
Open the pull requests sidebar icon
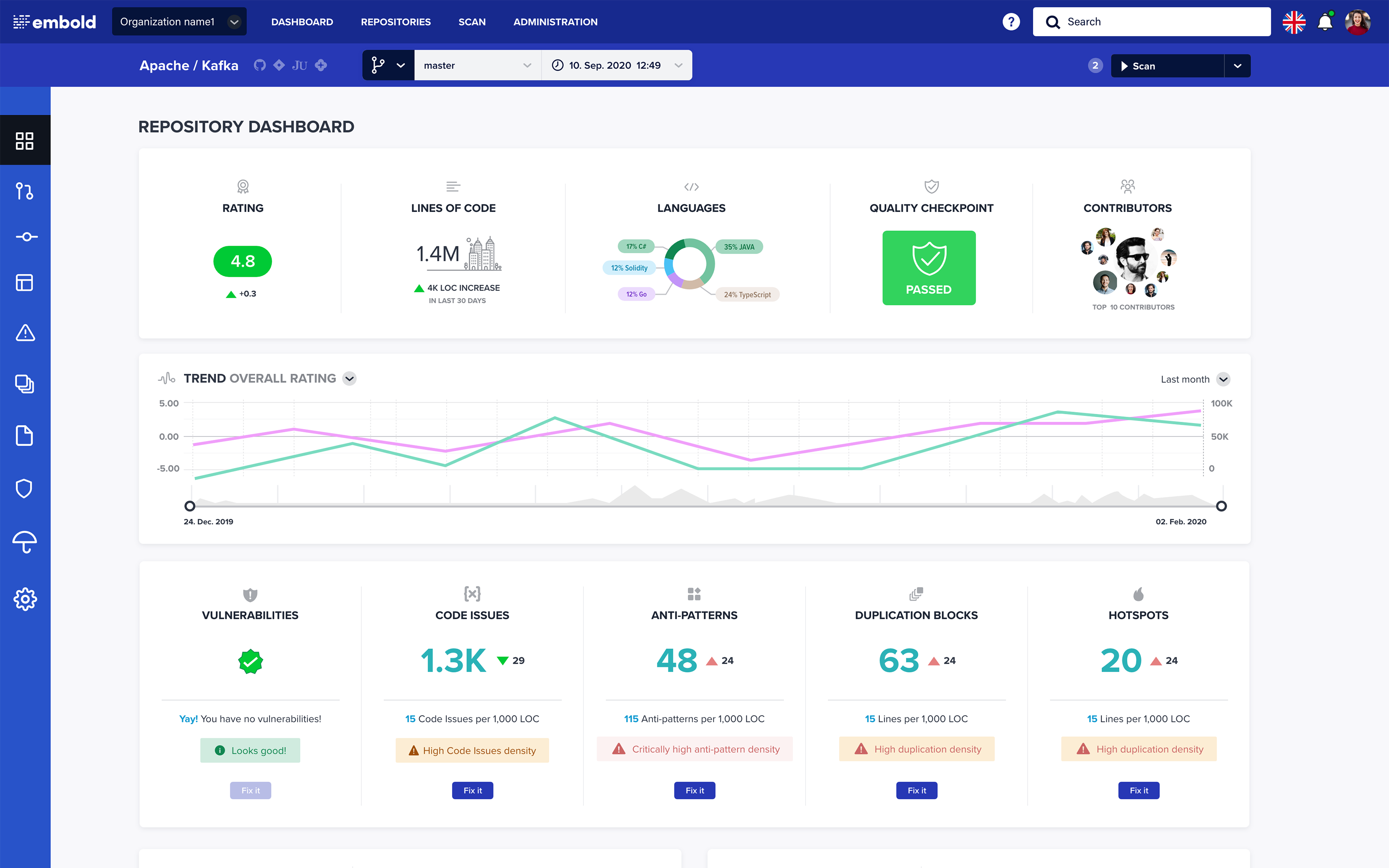coord(24,191)
